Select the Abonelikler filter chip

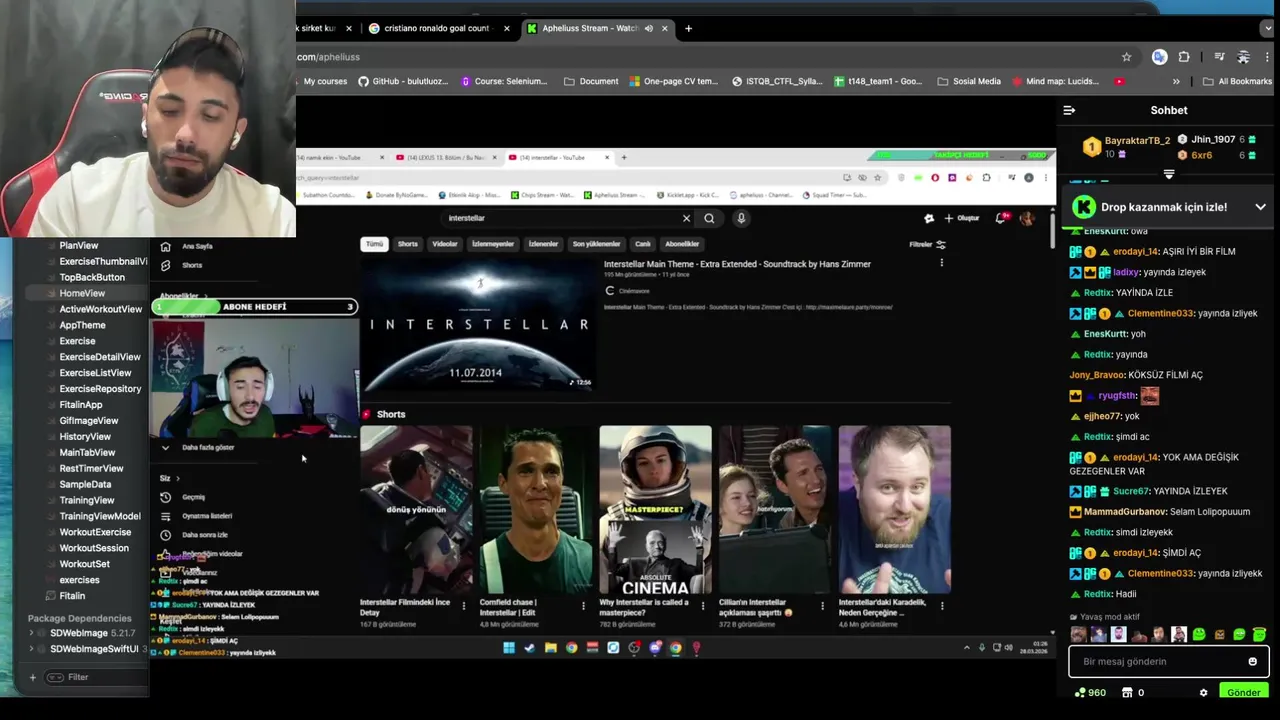click(x=682, y=244)
